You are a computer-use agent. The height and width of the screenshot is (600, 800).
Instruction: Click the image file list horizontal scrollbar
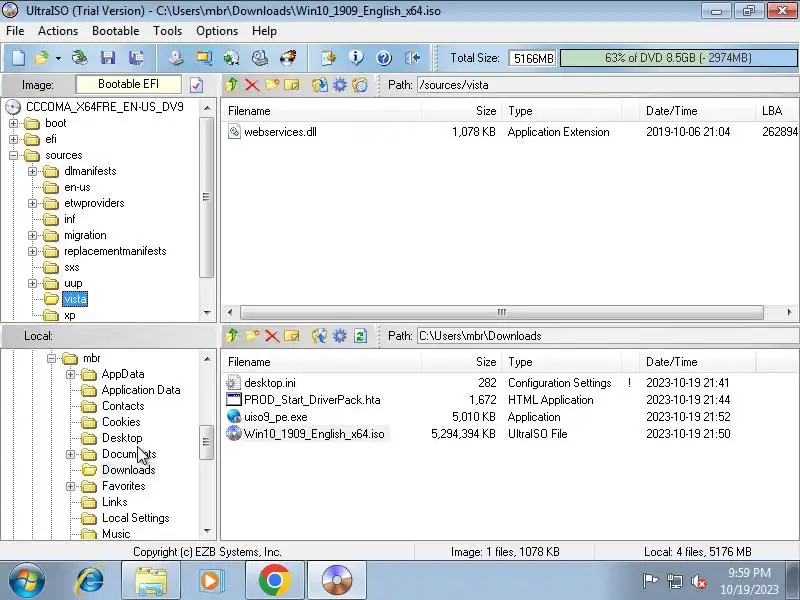[x=502, y=312]
